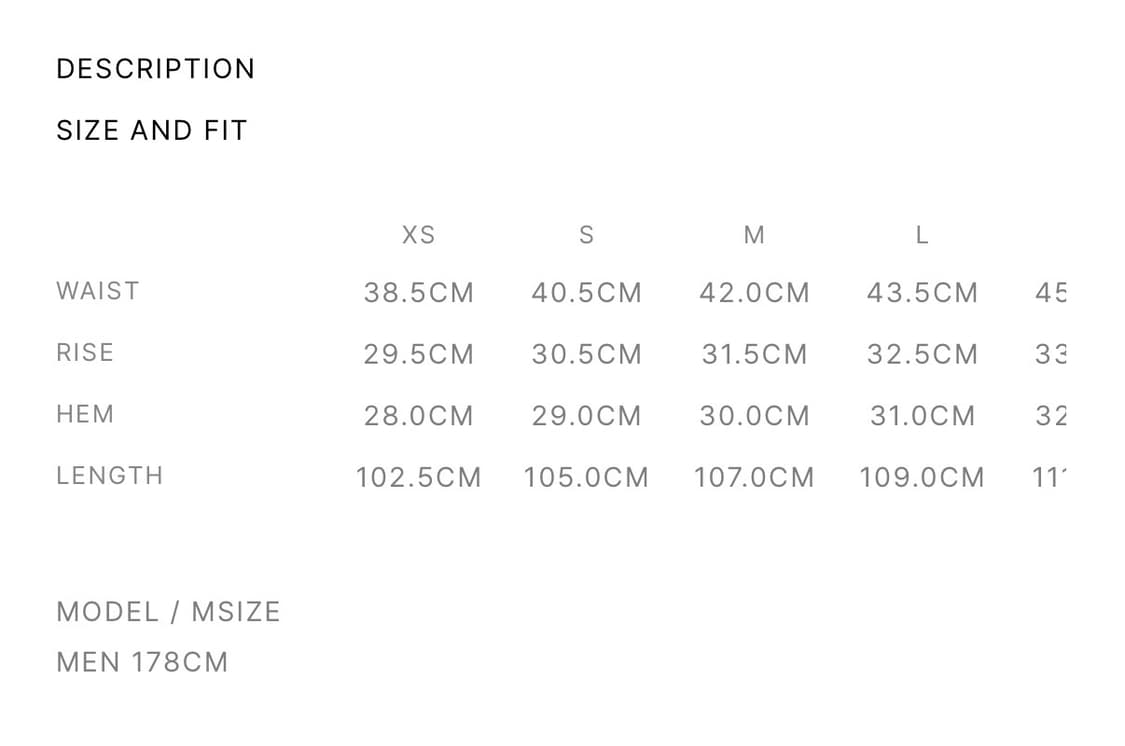Click the M size column header
1125x746 pixels.
pyautogui.click(x=754, y=235)
